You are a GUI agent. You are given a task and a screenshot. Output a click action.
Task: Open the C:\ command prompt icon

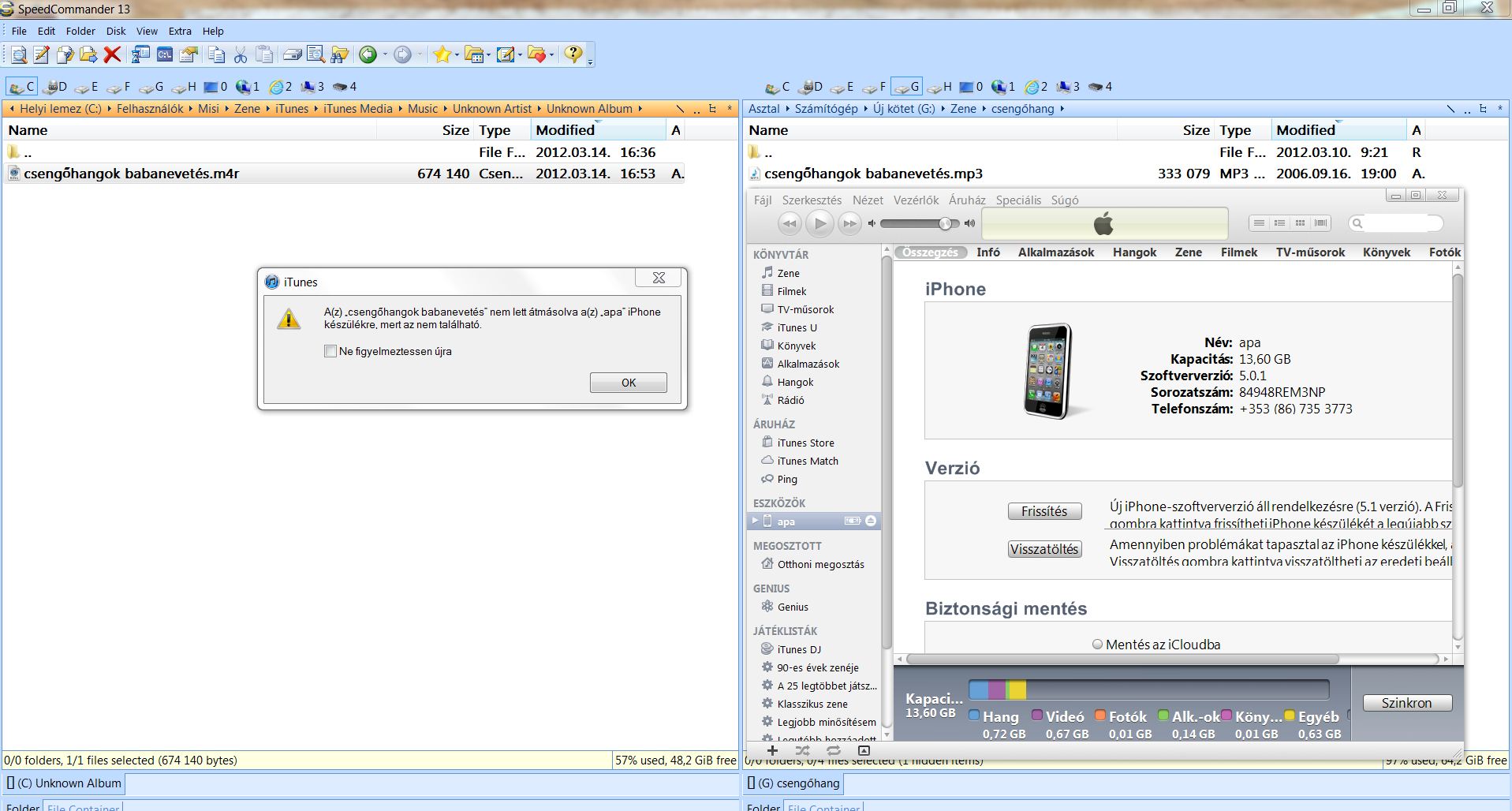tap(165, 54)
